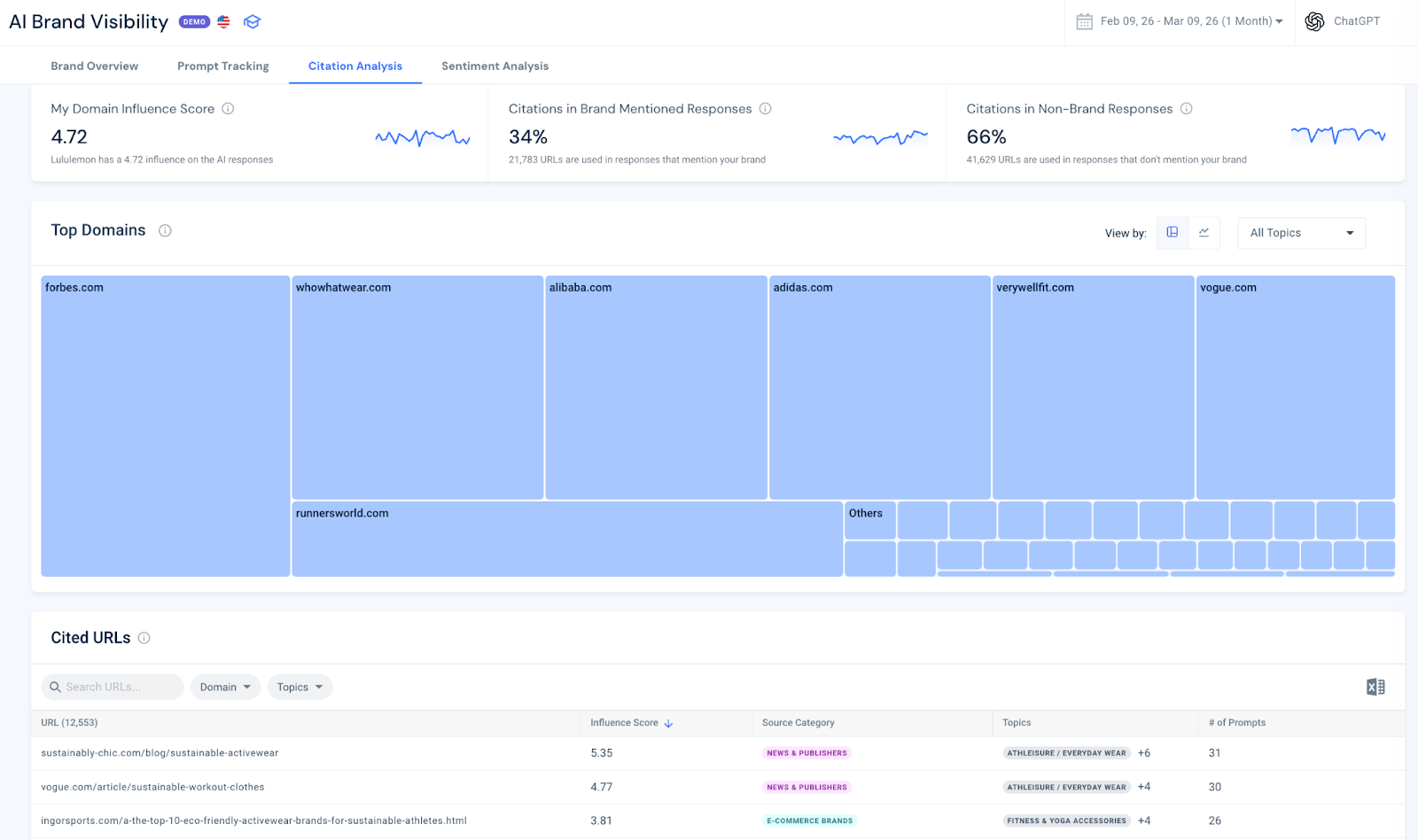Switch Top Domains to line chart view
1418x840 pixels.
1204,232
